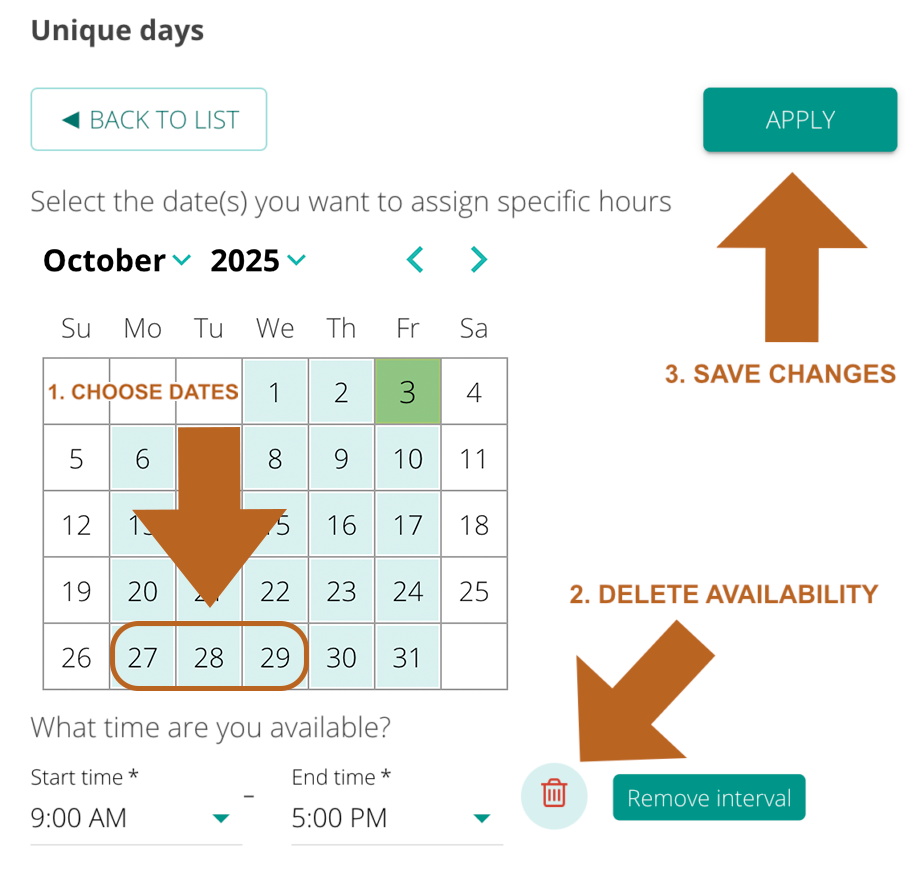
Task: Select Sunday October 19
Action: (77, 592)
